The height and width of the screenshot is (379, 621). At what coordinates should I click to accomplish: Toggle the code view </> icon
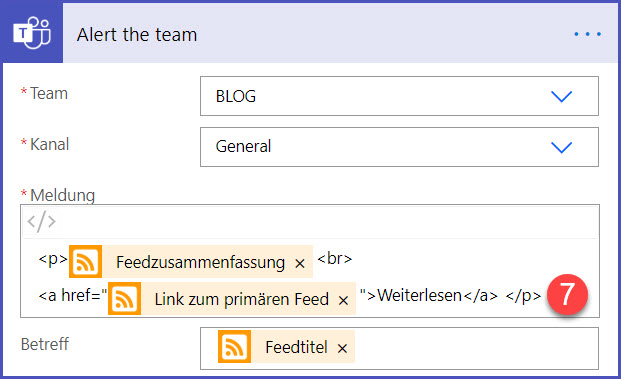pyautogui.click(x=41, y=221)
